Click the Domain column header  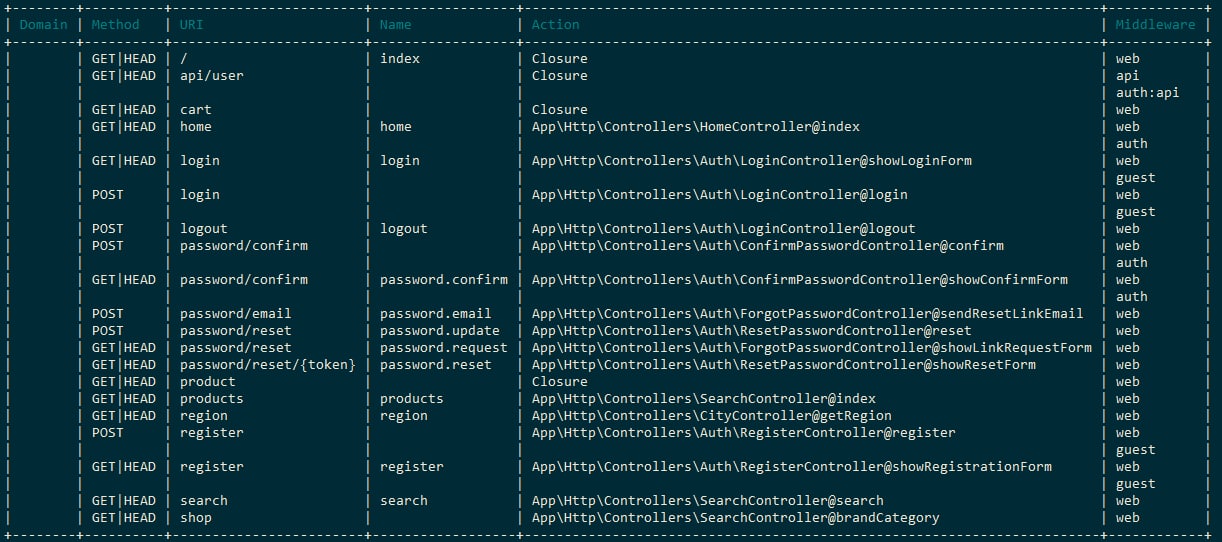click(x=44, y=24)
